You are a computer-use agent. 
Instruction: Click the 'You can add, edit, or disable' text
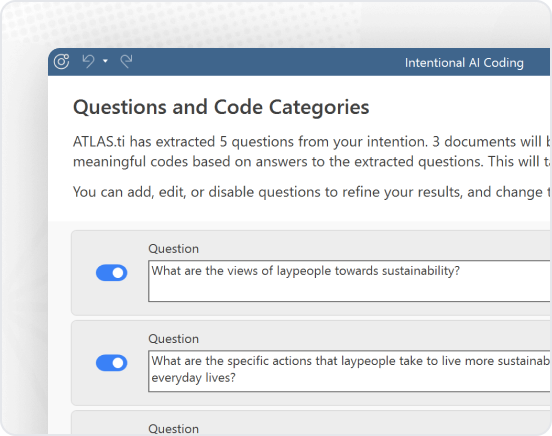click(x=163, y=192)
